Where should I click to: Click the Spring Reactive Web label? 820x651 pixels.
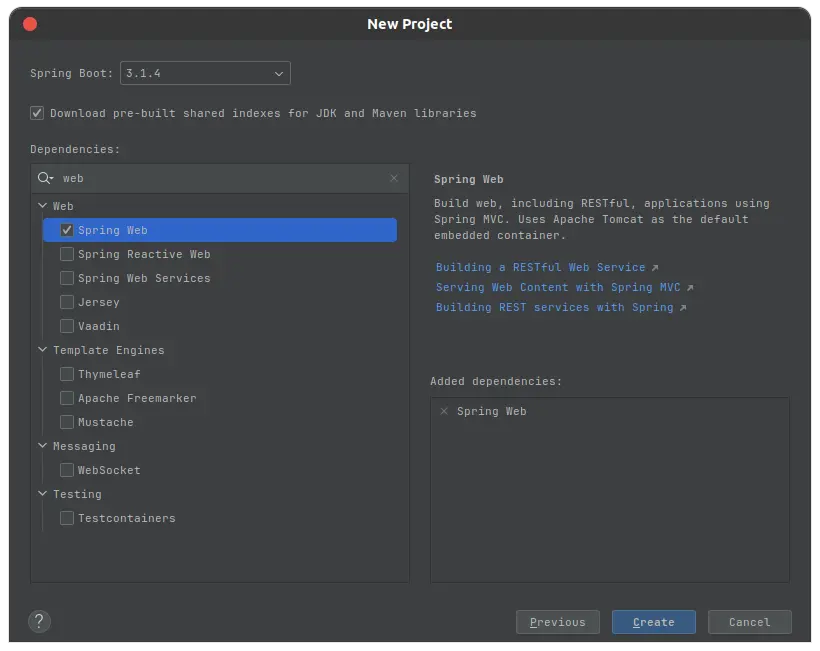coord(144,254)
